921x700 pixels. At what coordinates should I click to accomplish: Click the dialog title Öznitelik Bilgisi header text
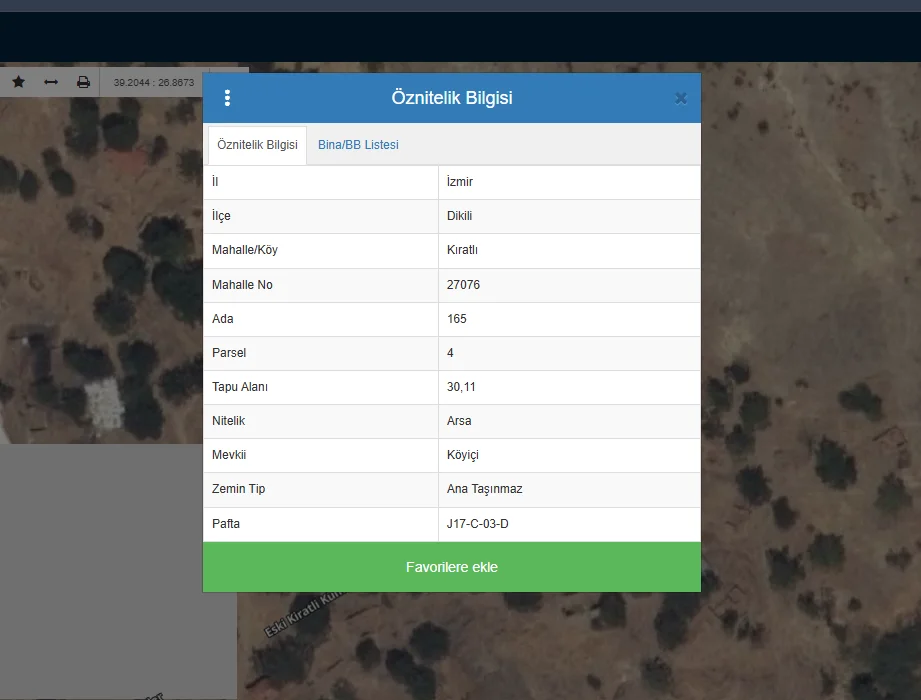click(452, 98)
